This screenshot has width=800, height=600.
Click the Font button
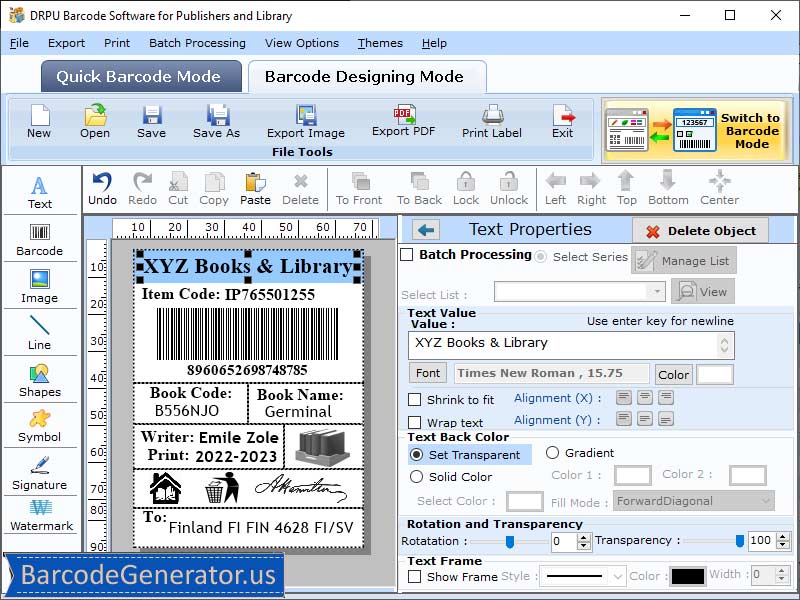[x=428, y=373]
